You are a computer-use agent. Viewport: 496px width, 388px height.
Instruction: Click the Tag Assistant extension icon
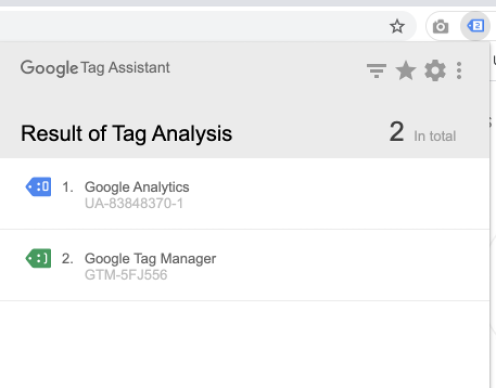(x=475, y=26)
